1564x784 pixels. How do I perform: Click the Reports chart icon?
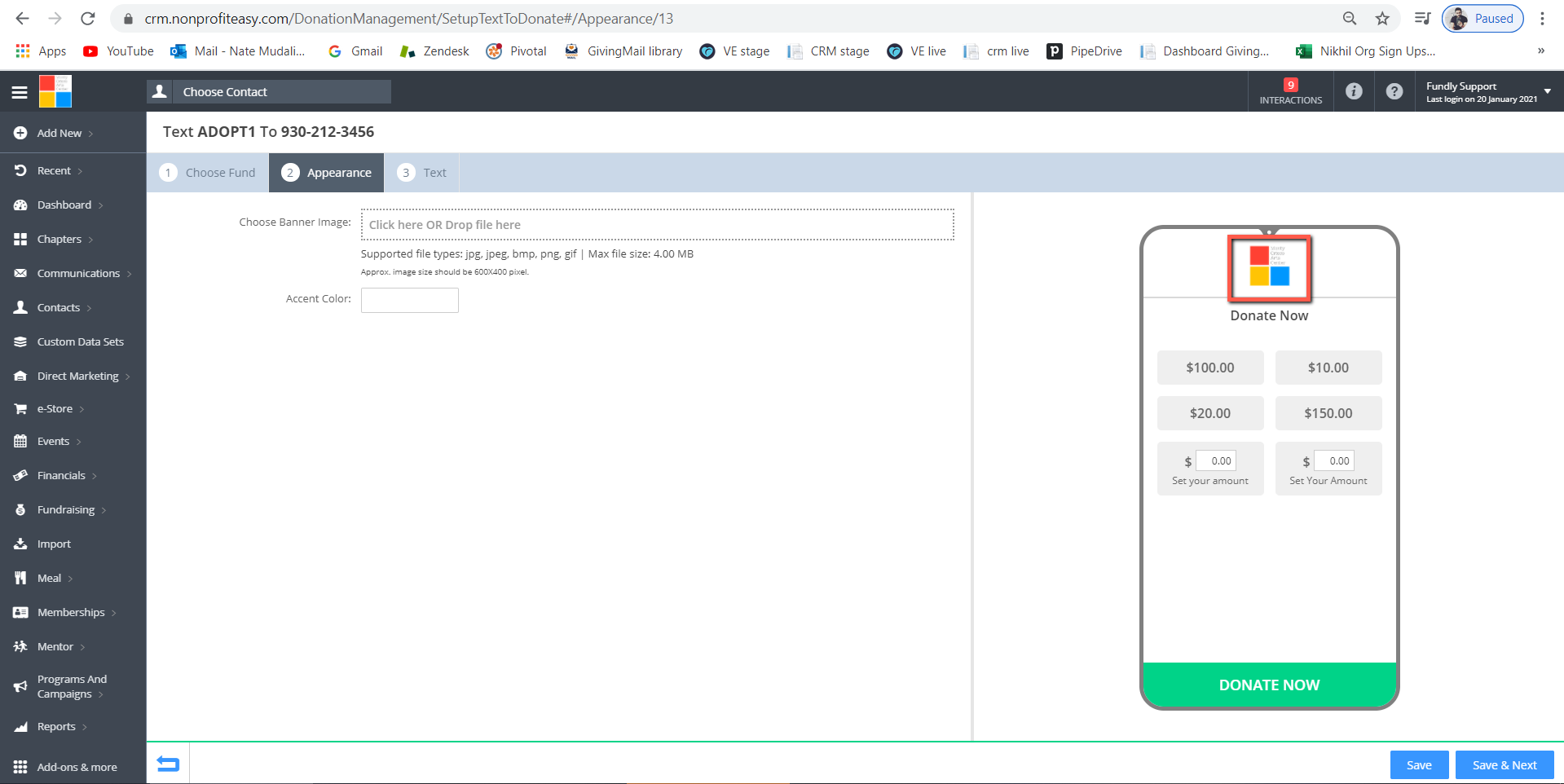pos(20,726)
